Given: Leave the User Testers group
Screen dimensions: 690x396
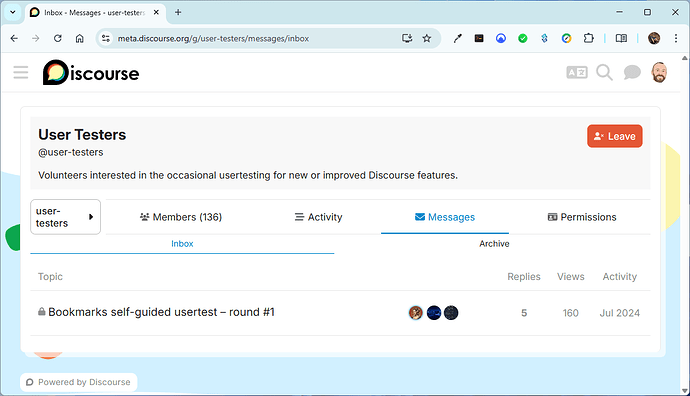Looking at the screenshot, I should tap(614, 136).
